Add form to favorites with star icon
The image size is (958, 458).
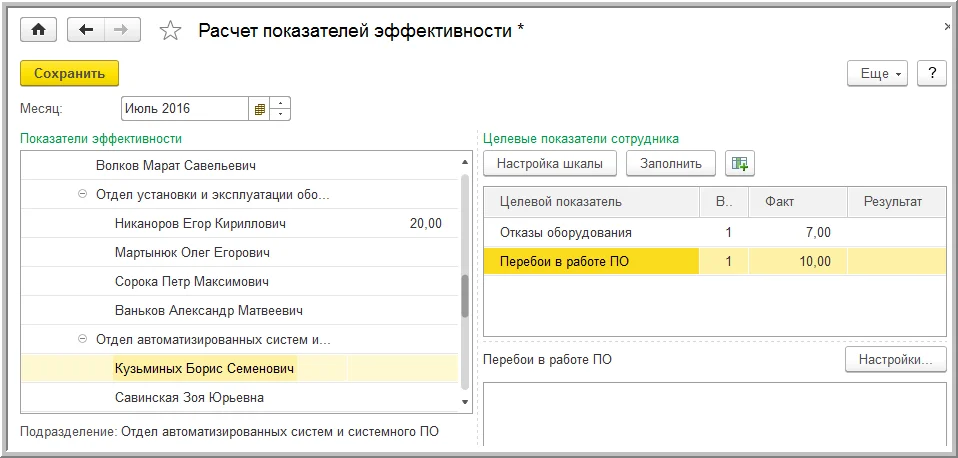tap(170, 31)
